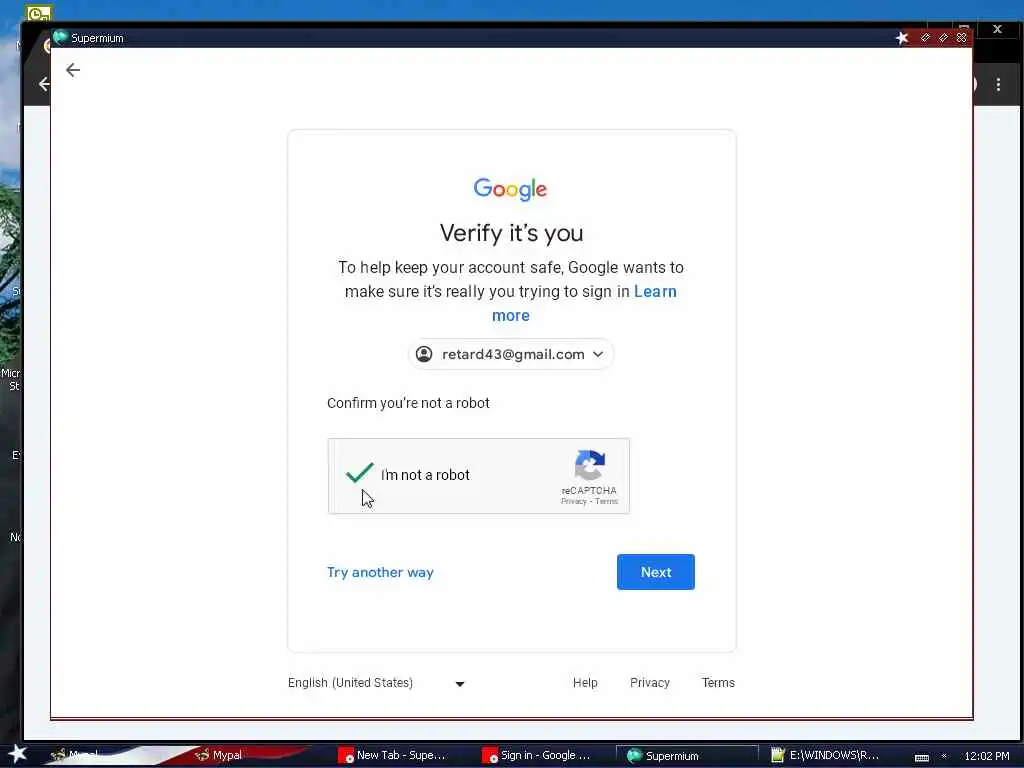
Task: Switch to Sign in - Google taskbar item
Action: (x=537, y=755)
